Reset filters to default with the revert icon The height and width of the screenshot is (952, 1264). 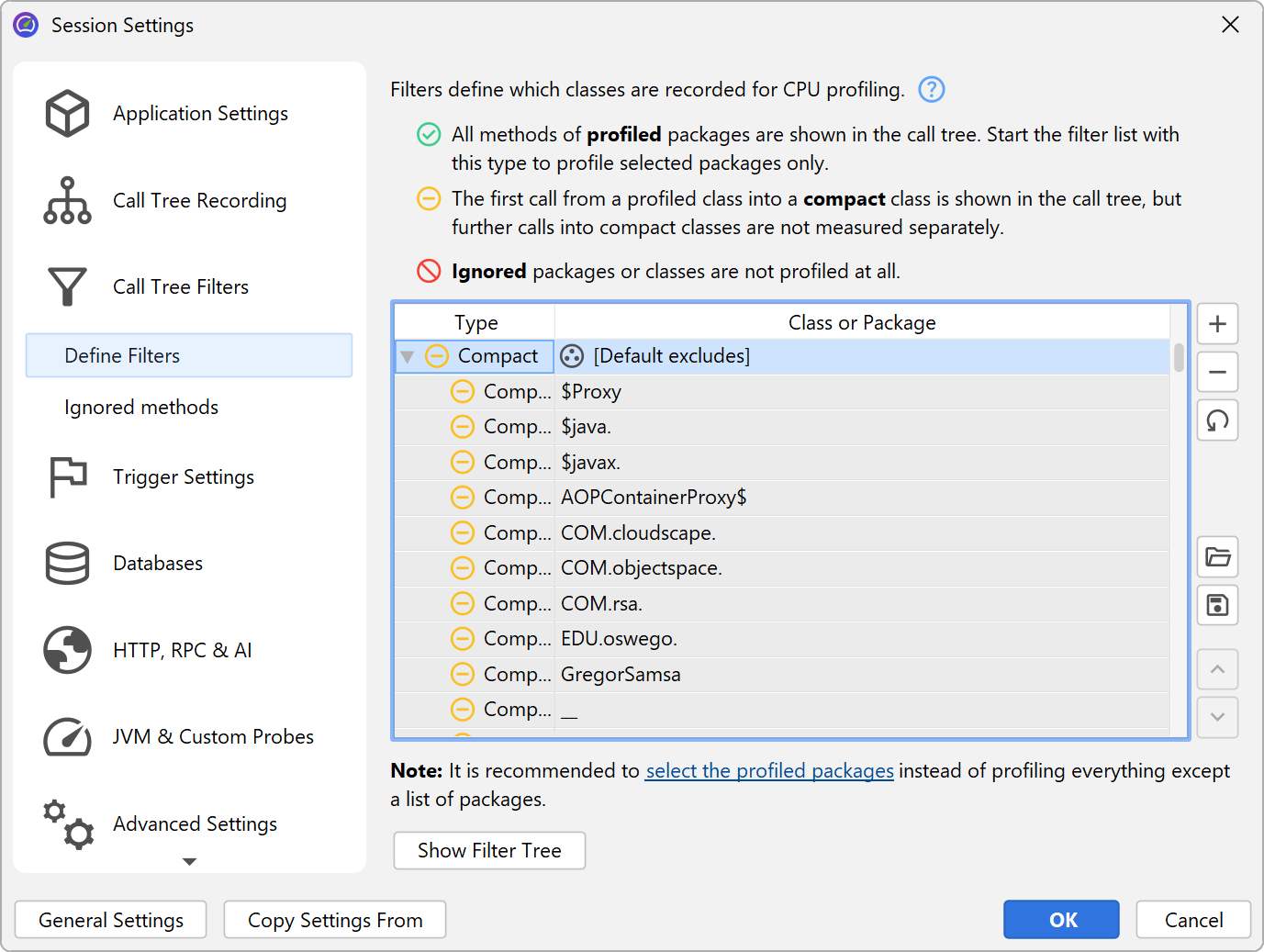(x=1217, y=421)
